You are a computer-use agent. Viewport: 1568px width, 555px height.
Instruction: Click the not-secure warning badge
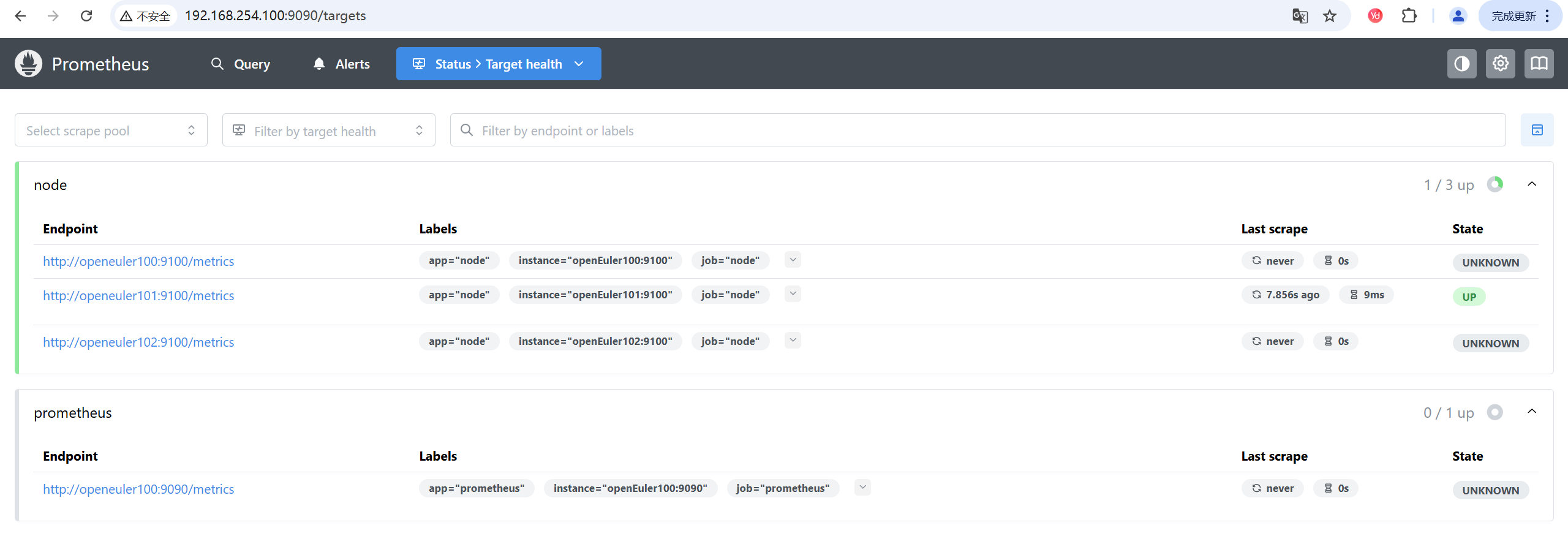(146, 16)
